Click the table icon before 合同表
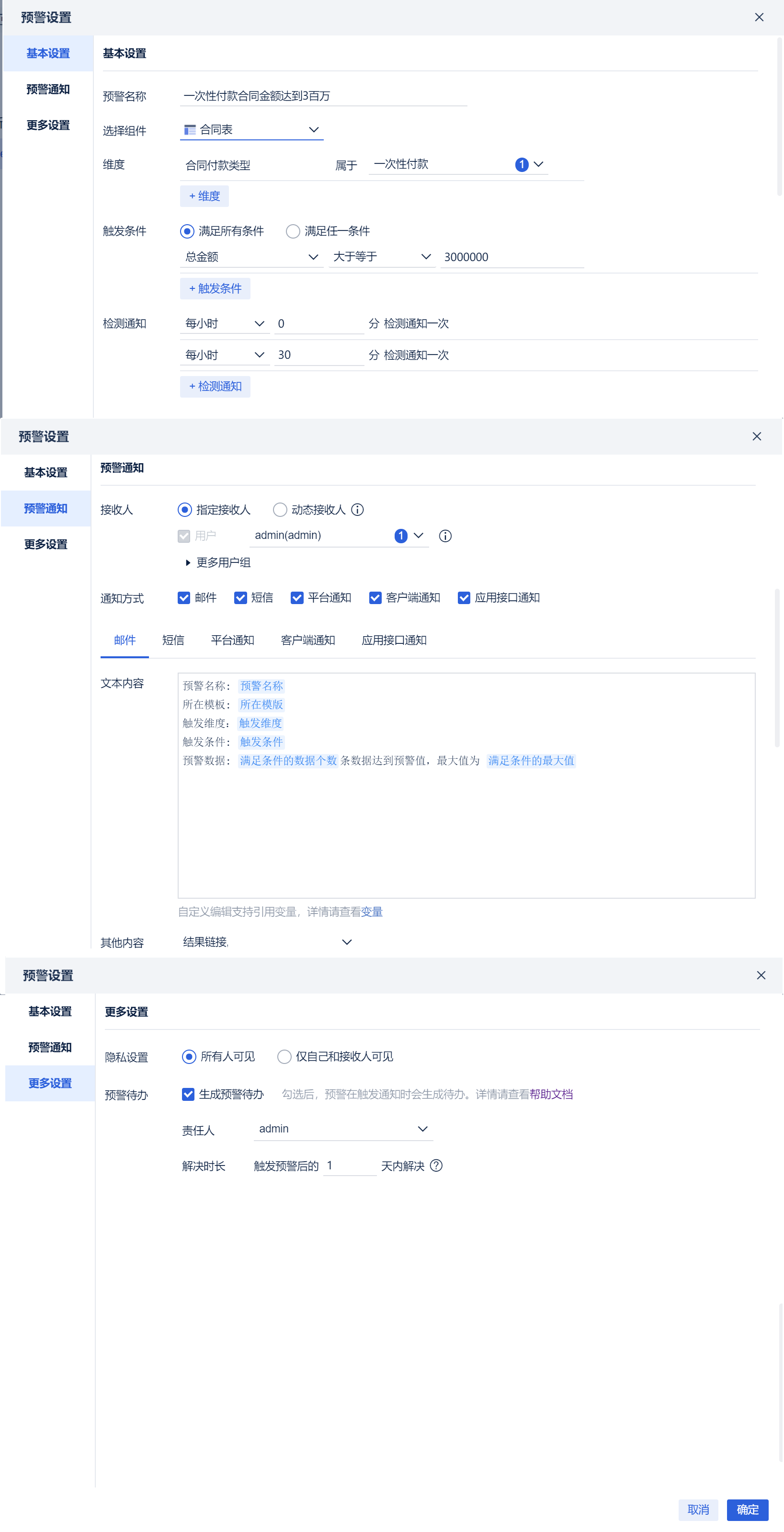 pos(190,130)
